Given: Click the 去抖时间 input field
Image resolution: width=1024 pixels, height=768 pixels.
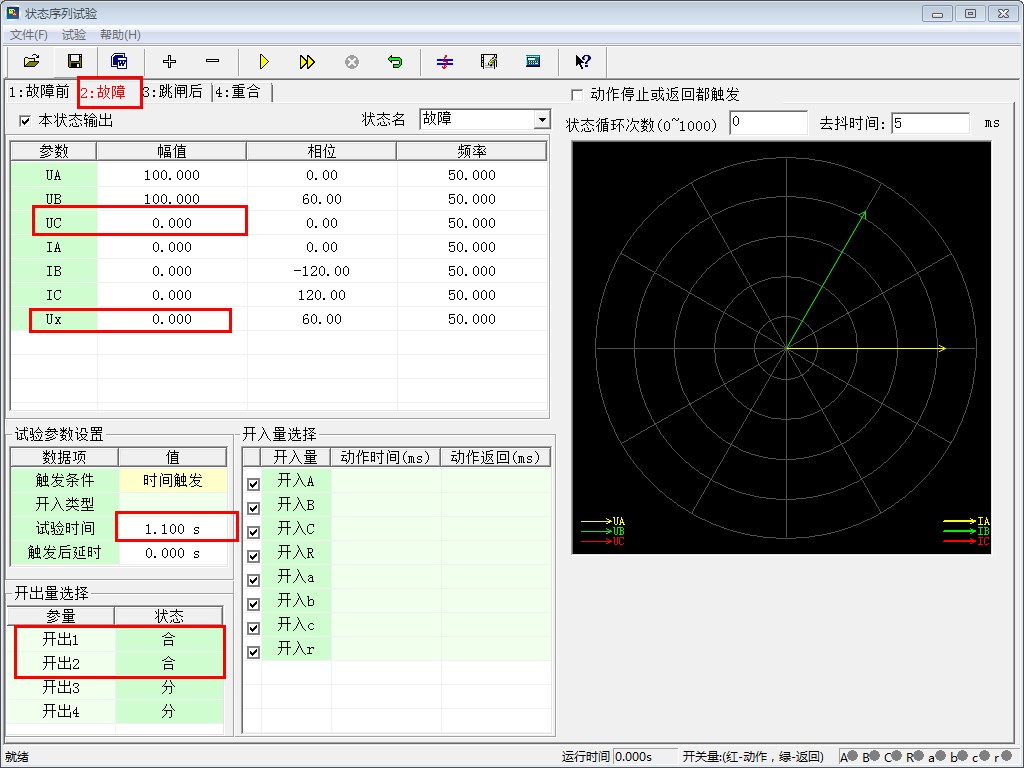Looking at the screenshot, I should tap(930, 123).
